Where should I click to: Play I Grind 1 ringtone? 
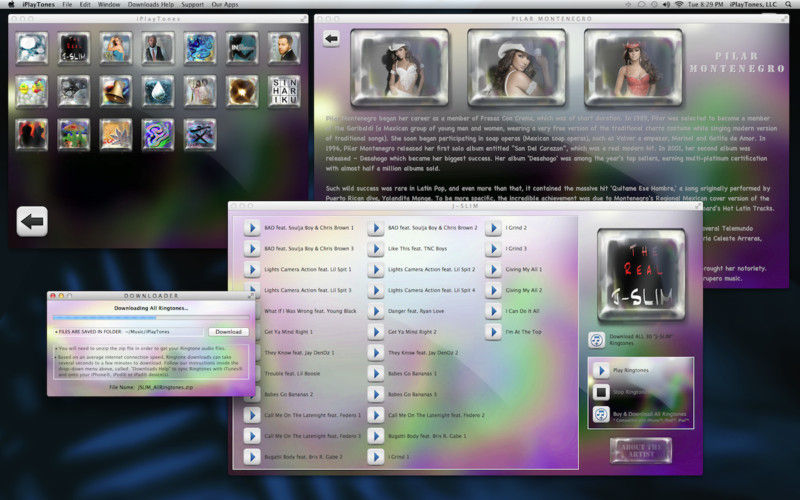[x=376, y=457]
